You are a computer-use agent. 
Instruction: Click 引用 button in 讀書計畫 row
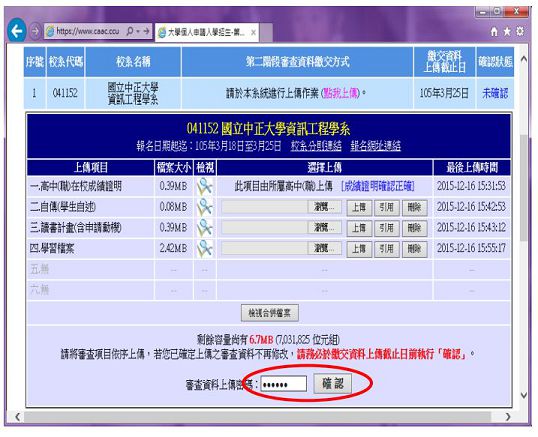pyautogui.click(x=387, y=228)
